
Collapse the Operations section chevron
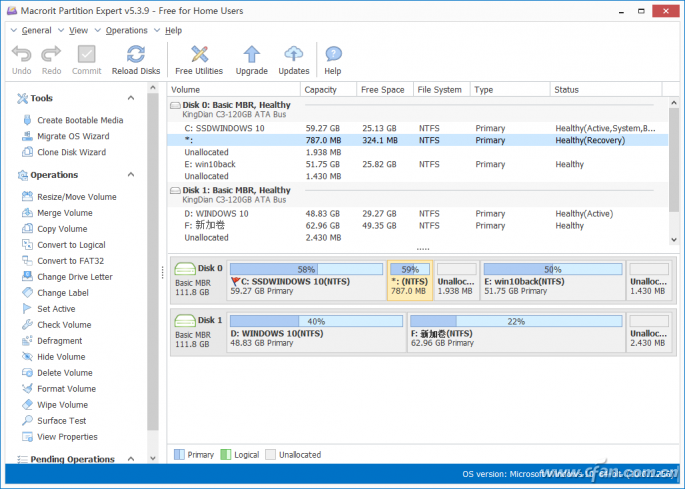pyautogui.click(x=131, y=175)
